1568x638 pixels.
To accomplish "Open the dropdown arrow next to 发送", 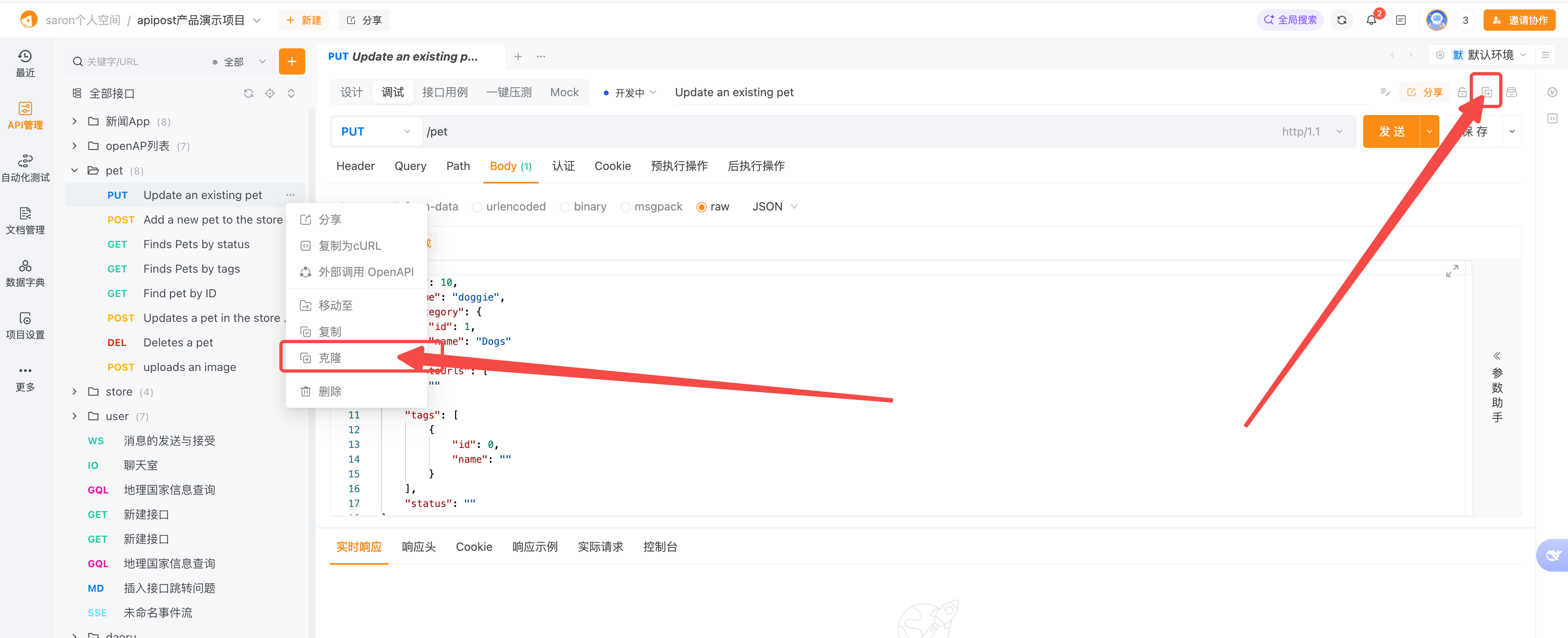I will [1429, 131].
